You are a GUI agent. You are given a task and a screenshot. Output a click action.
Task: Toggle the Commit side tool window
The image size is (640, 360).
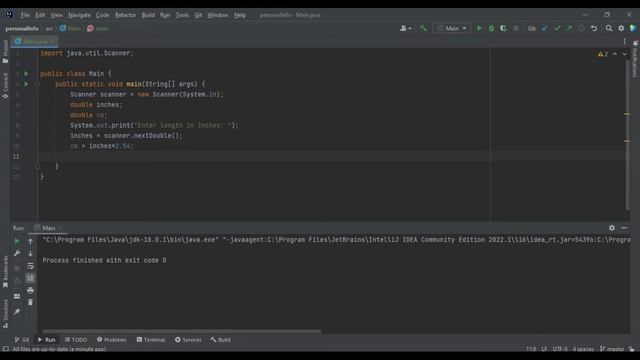[x=5, y=85]
